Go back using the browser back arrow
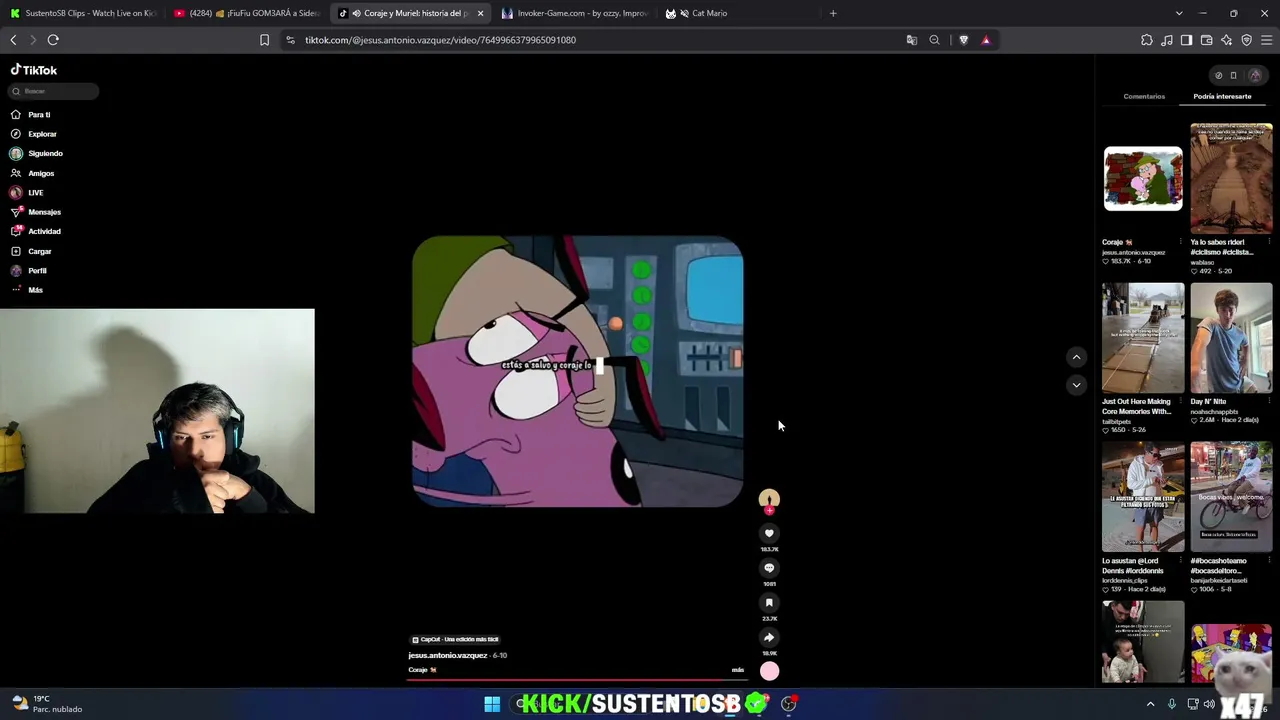1280x720 pixels. pos(13,40)
